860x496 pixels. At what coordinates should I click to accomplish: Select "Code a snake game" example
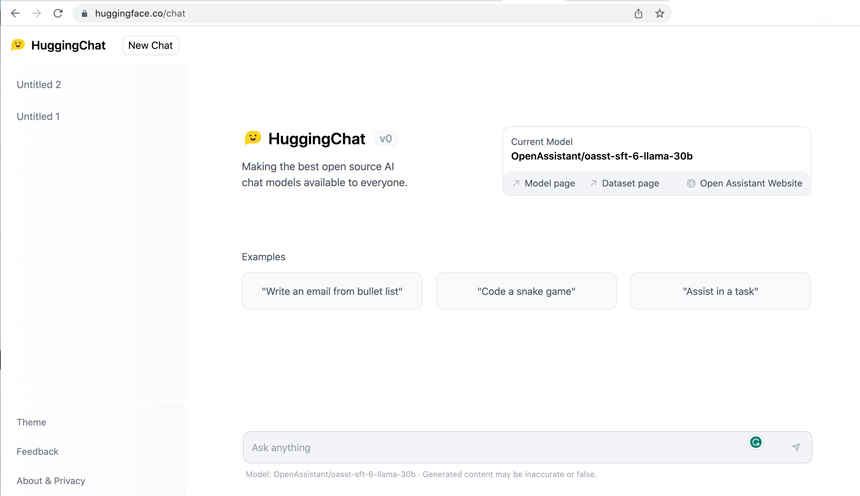click(x=526, y=291)
